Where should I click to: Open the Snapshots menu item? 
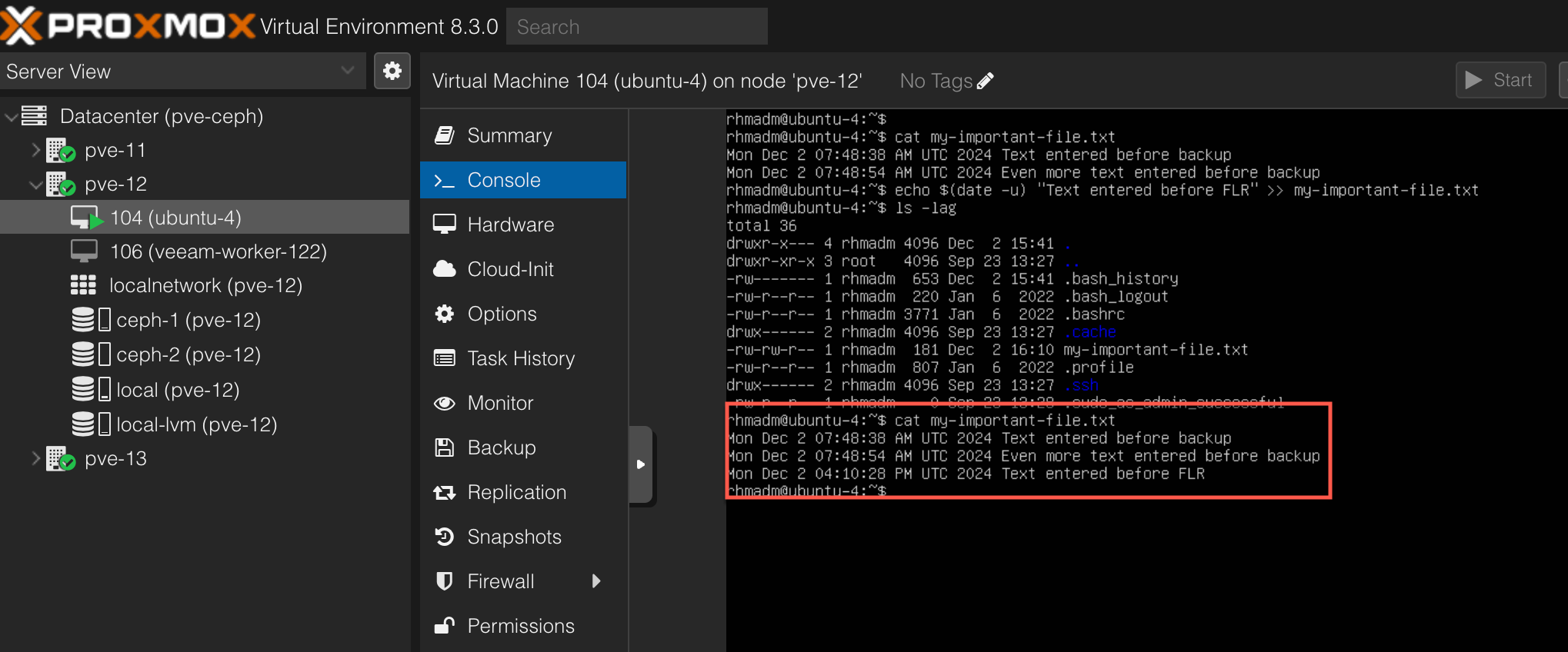click(523, 537)
